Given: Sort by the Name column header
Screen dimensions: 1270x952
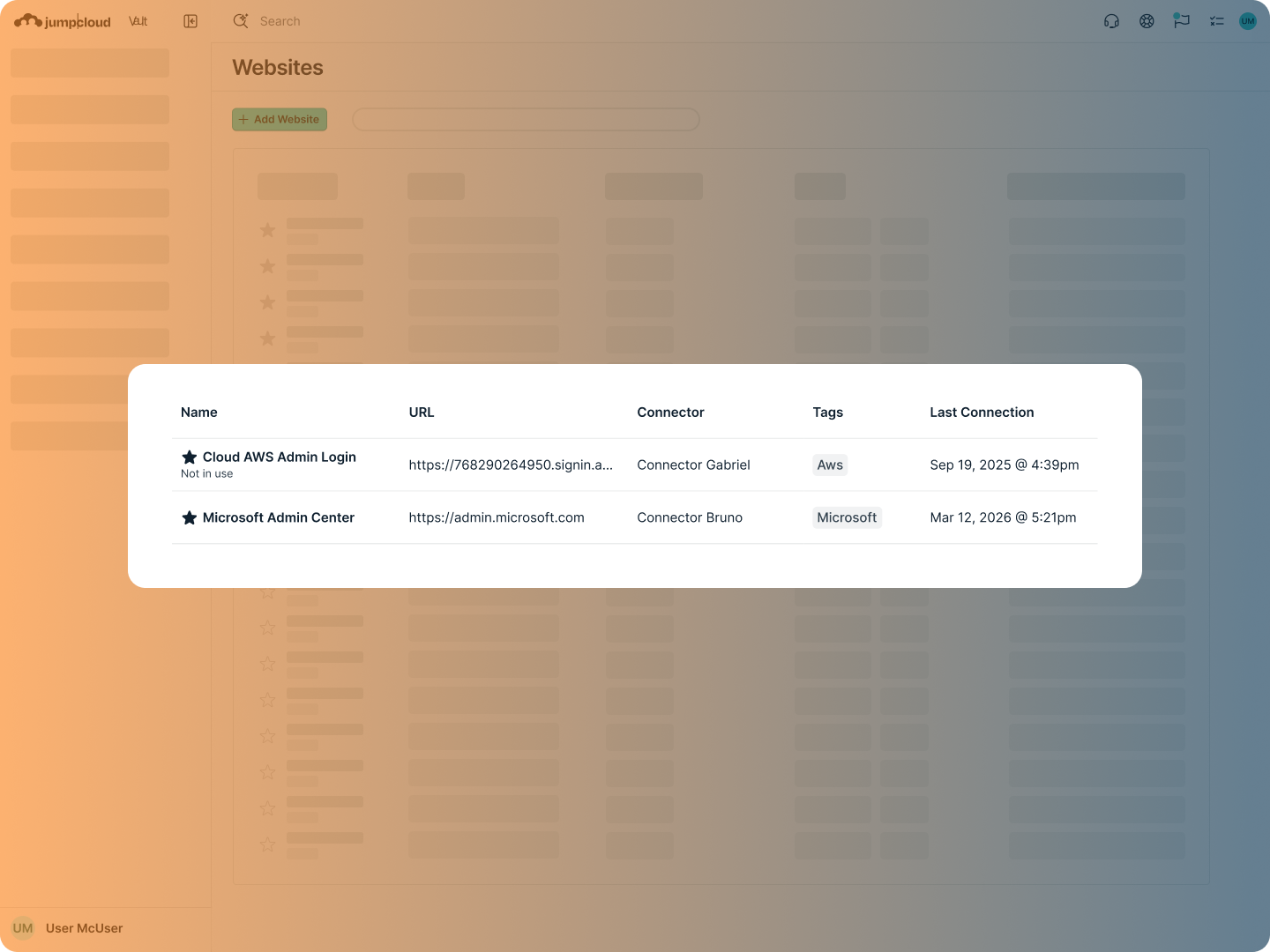Looking at the screenshot, I should point(199,413).
